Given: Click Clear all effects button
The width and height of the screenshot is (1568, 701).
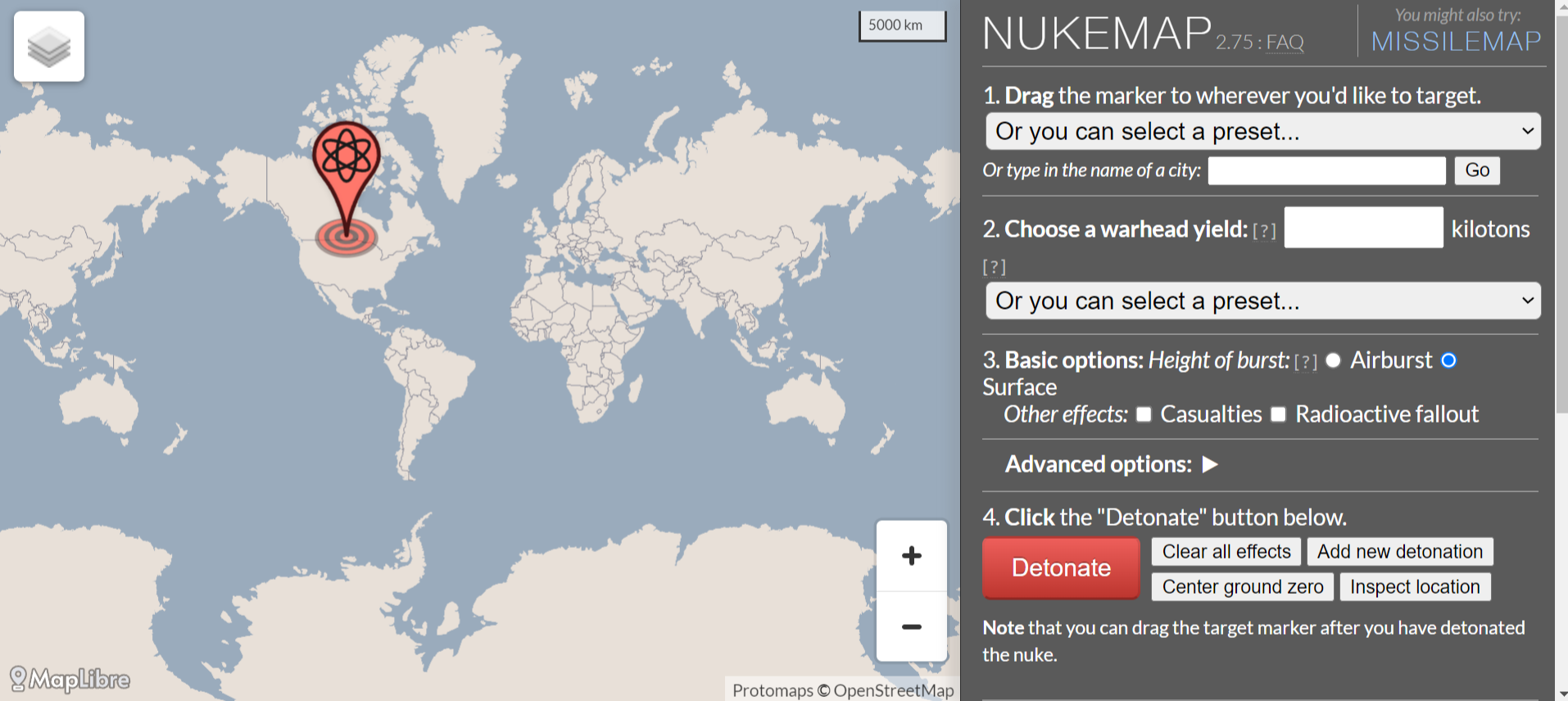Looking at the screenshot, I should click(1226, 552).
